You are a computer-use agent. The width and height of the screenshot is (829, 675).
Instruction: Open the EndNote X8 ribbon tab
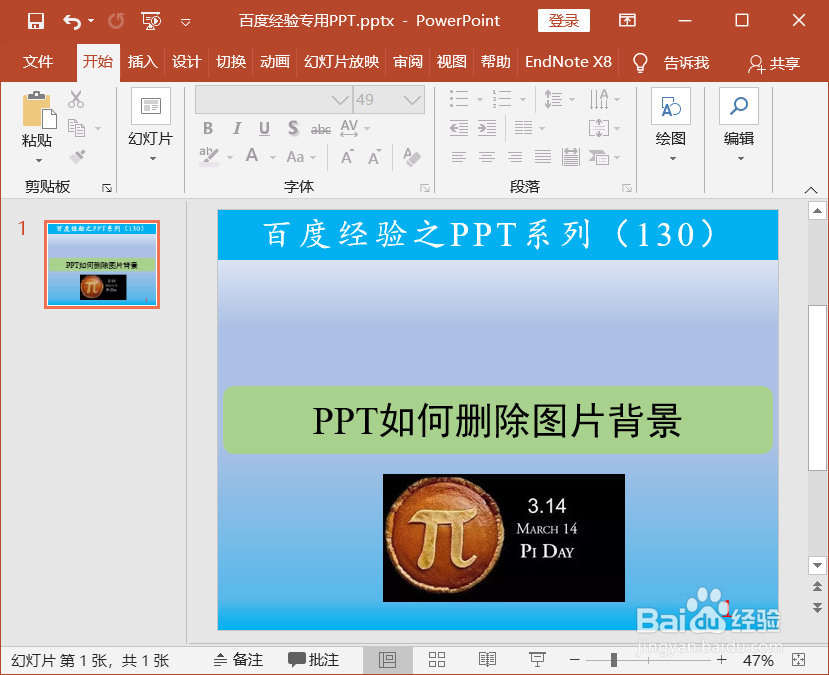(568, 62)
